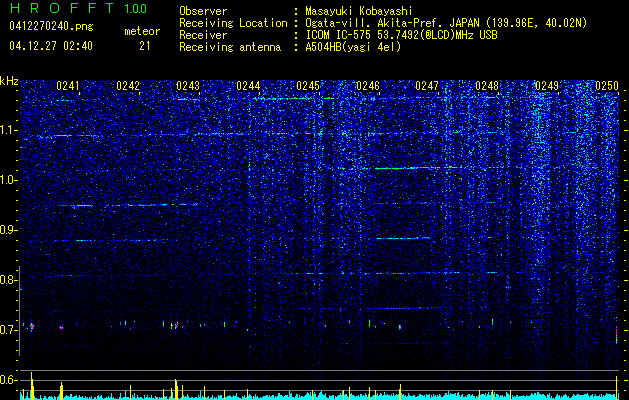Image resolution: width=629 pixels, height=400 pixels.
Task: Click the 0248 time marker
Action: pos(487,86)
